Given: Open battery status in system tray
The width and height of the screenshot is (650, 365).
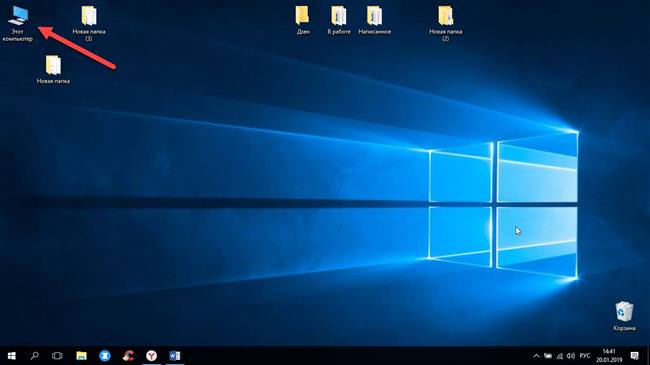Looking at the screenshot, I should point(548,356).
